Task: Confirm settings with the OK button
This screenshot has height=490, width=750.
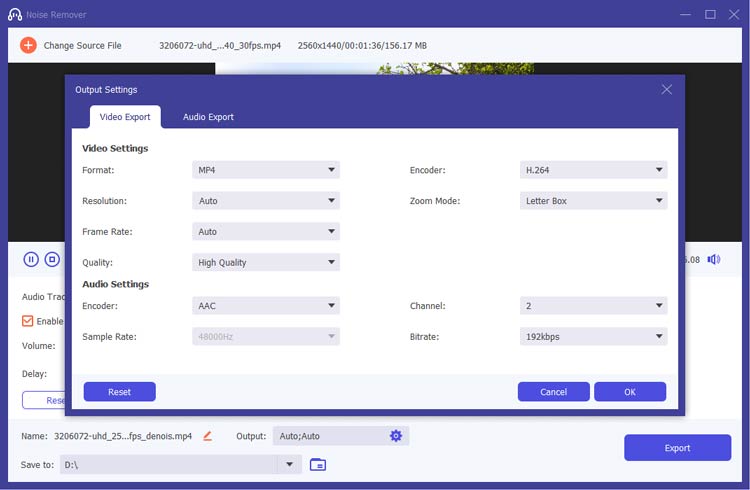Action: [x=630, y=392]
